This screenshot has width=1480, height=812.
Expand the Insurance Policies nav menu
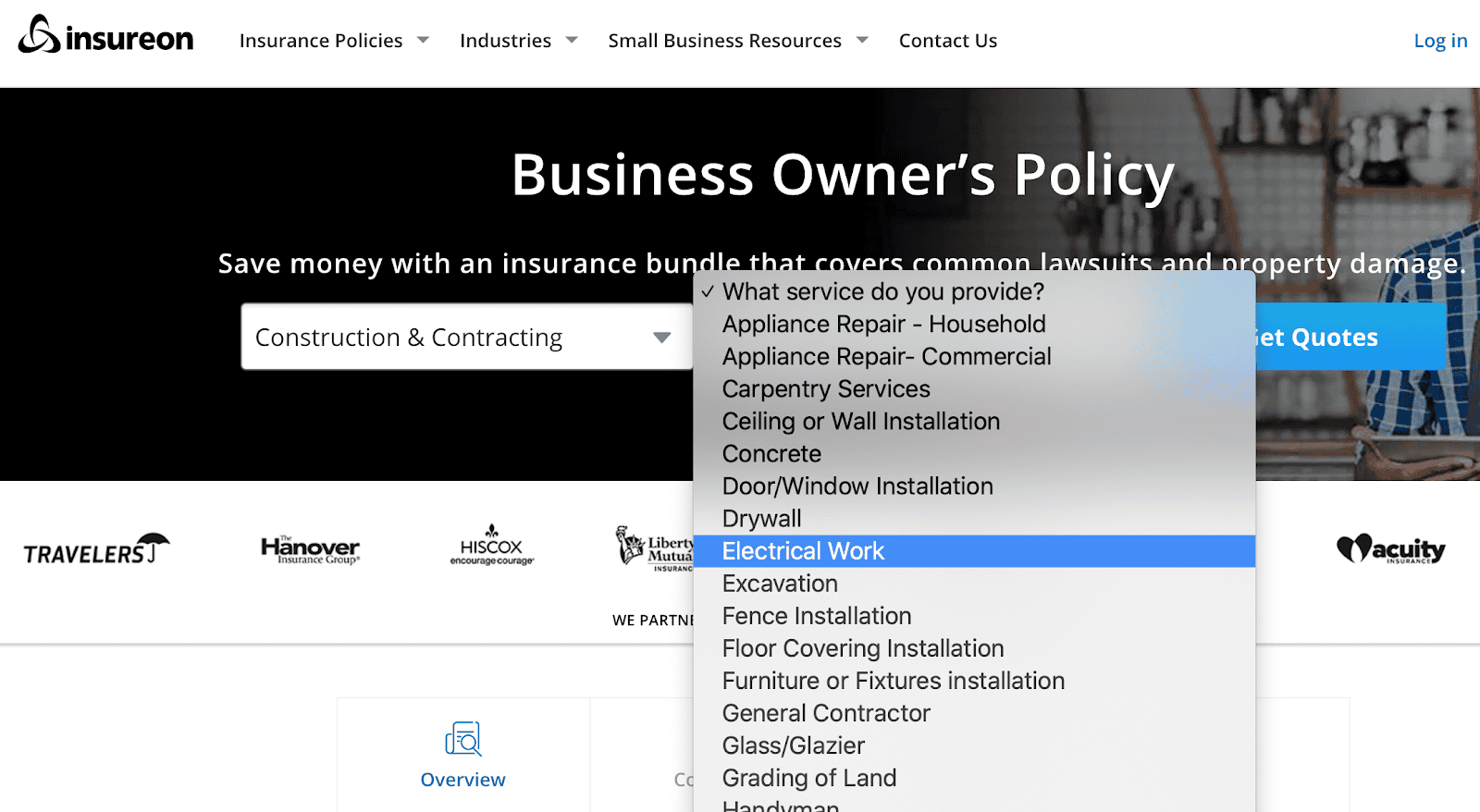pyautogui.click(x=334, y=41)
